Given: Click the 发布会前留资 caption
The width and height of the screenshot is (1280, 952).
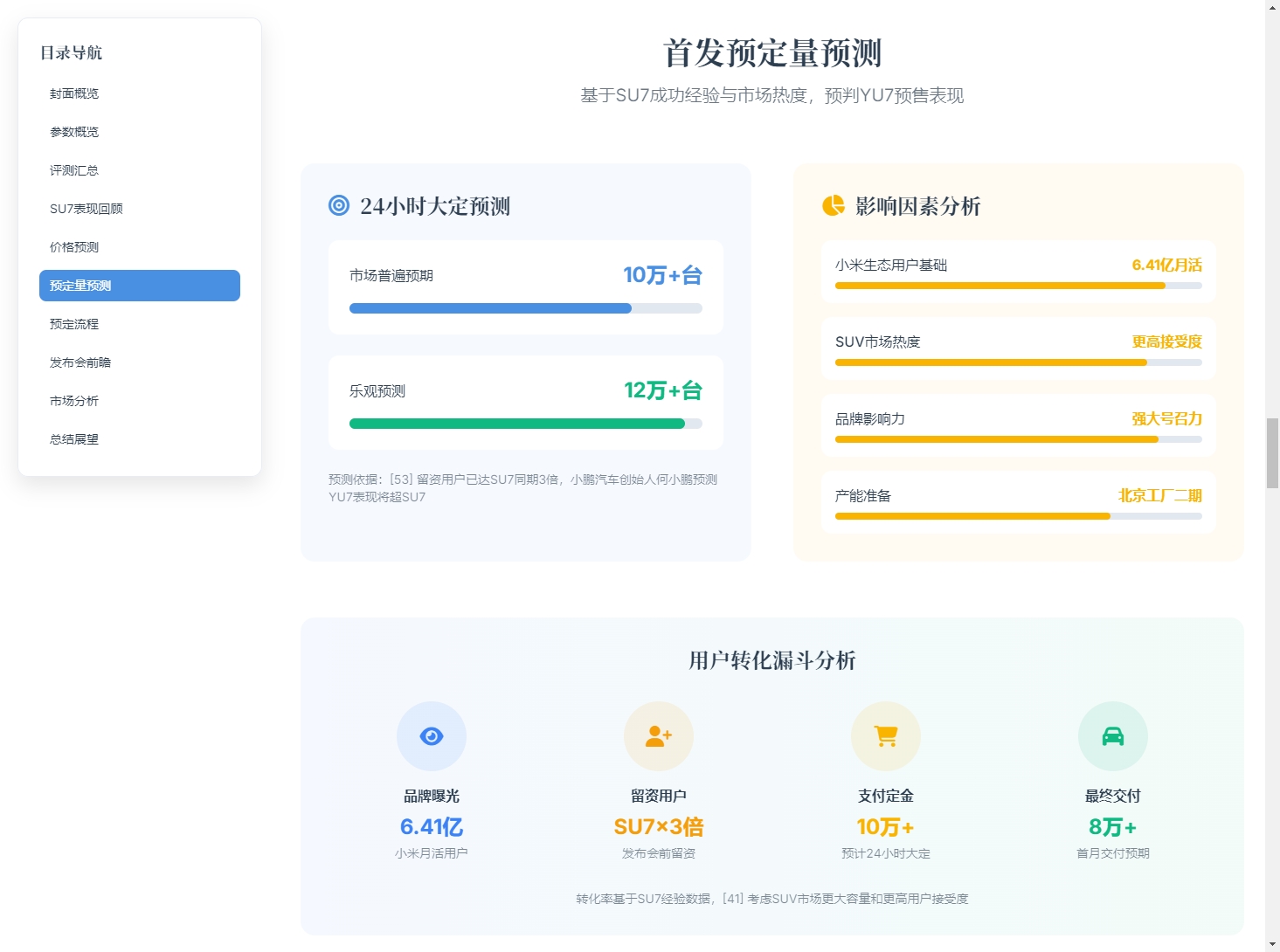Looking at the screenshot, I should pyautogui.click(x=659, y=853).
